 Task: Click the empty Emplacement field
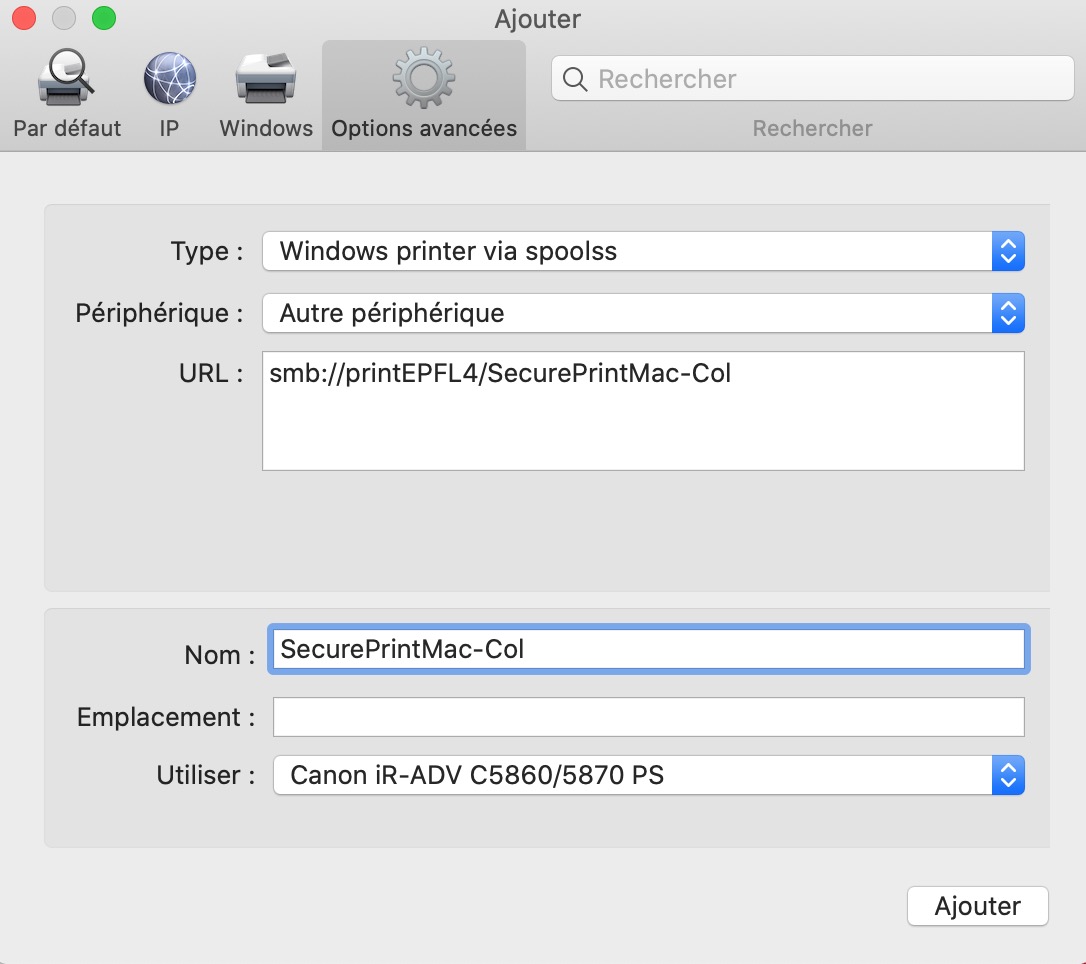[x=648, y=717]
